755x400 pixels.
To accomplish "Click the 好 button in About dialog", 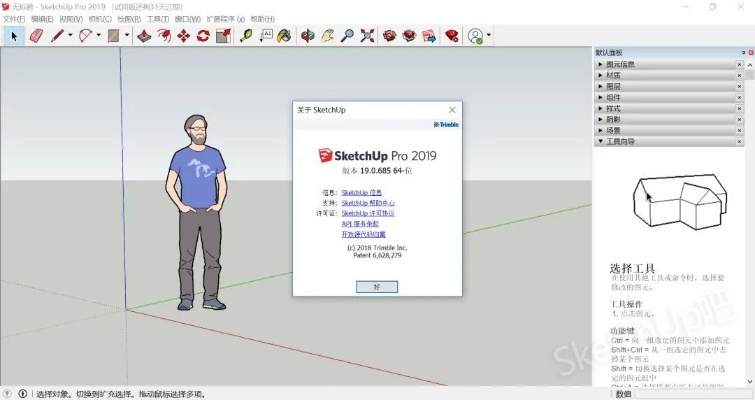I will tap(376, 285).
